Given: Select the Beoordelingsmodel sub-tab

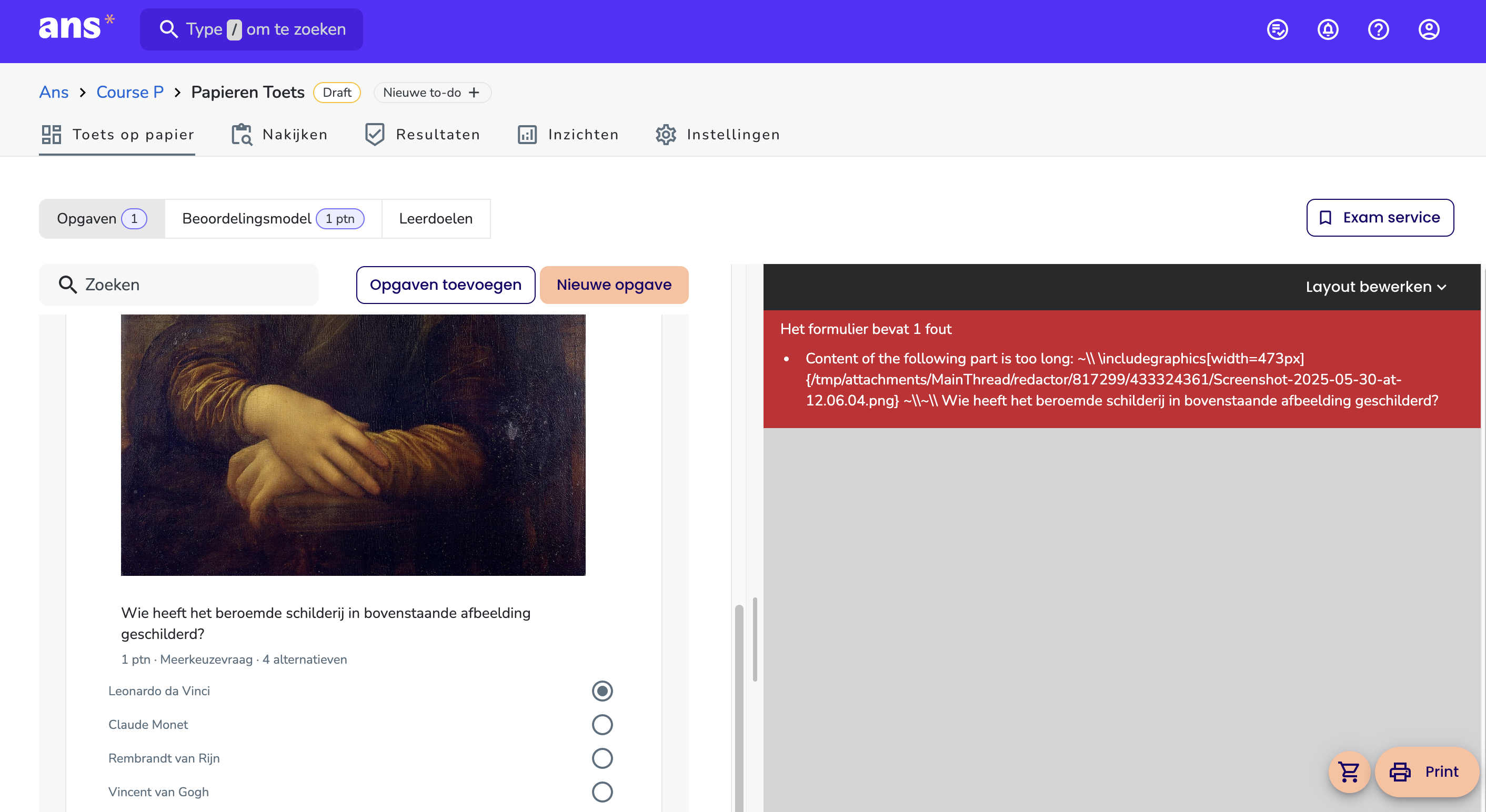Looking at the screenshot, I should pyautogui.click(x=274, y=219).
